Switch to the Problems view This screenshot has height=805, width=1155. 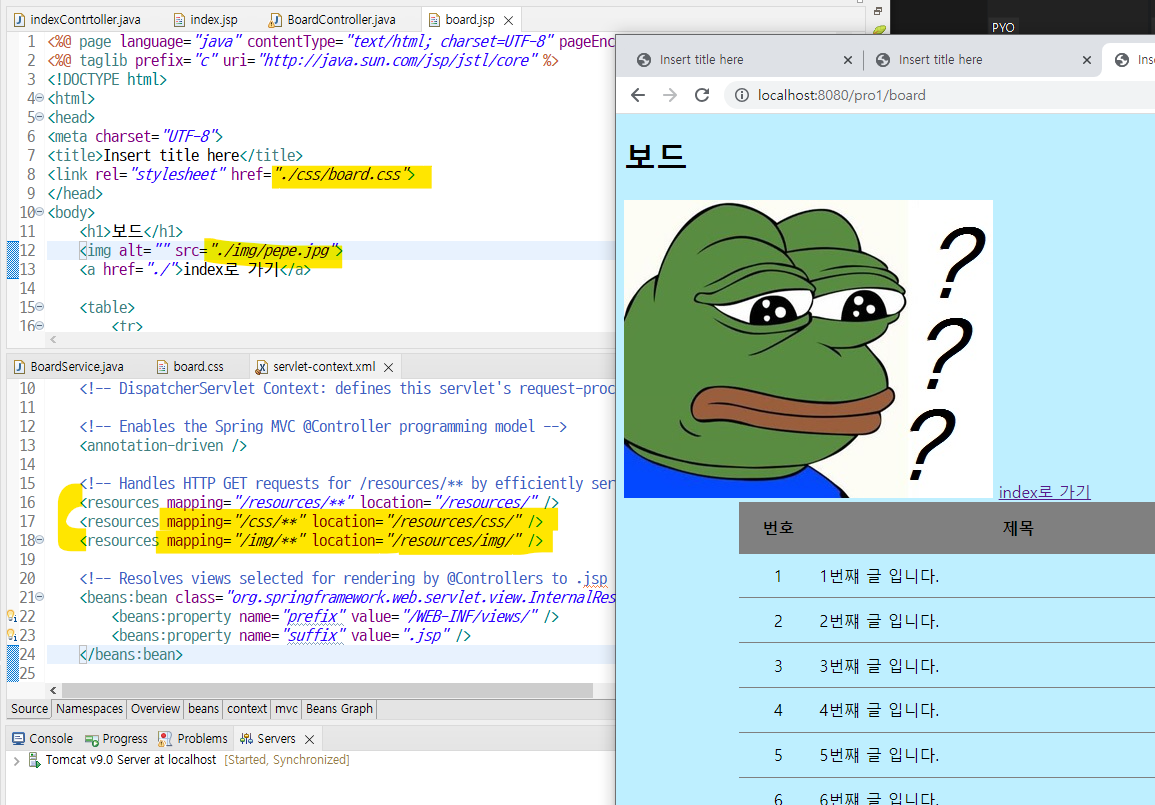pyautogui.click(x=193, y=739)
